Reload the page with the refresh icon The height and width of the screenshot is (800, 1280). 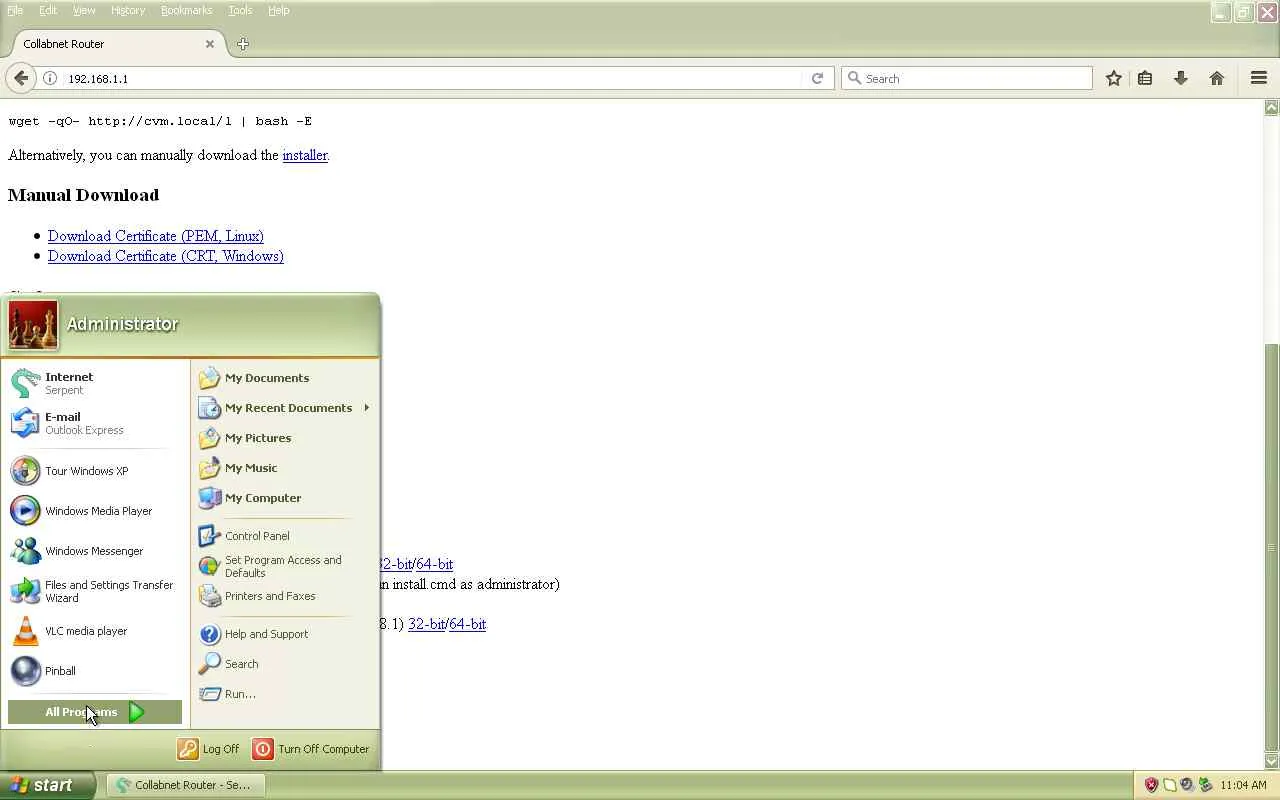817,78
